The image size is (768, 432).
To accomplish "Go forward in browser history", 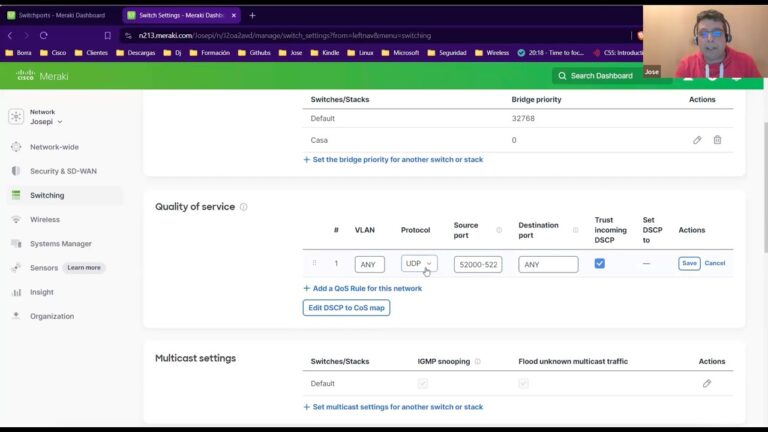I will pos(26,35).
